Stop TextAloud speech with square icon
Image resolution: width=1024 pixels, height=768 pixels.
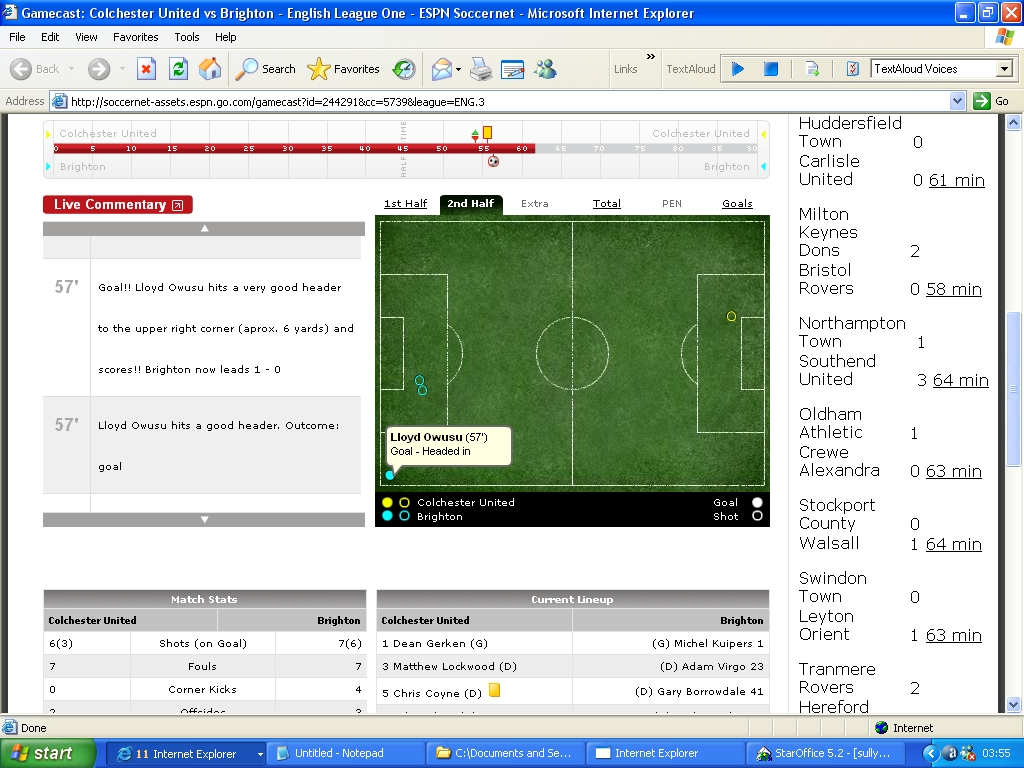[x=771, y=69]
